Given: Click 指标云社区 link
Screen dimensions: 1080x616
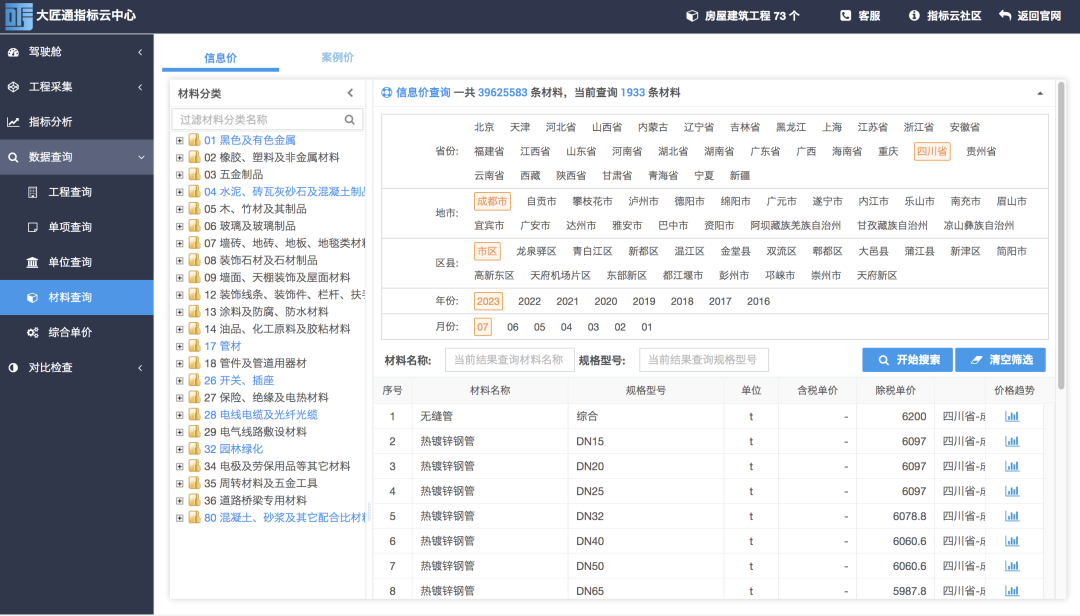Looking at the screenshot, I should tap(954, 16).
